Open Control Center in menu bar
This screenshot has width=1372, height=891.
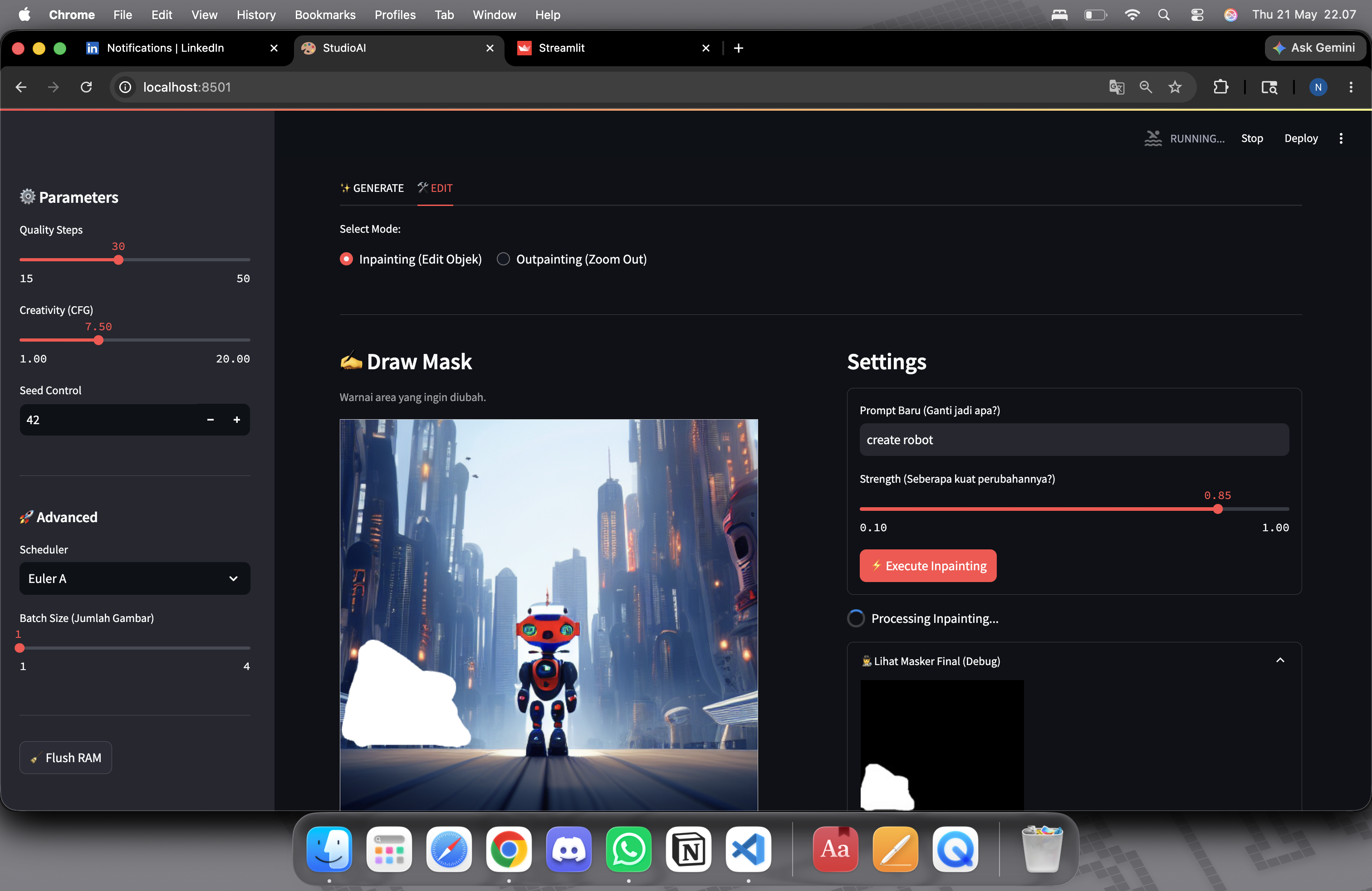1197,15
